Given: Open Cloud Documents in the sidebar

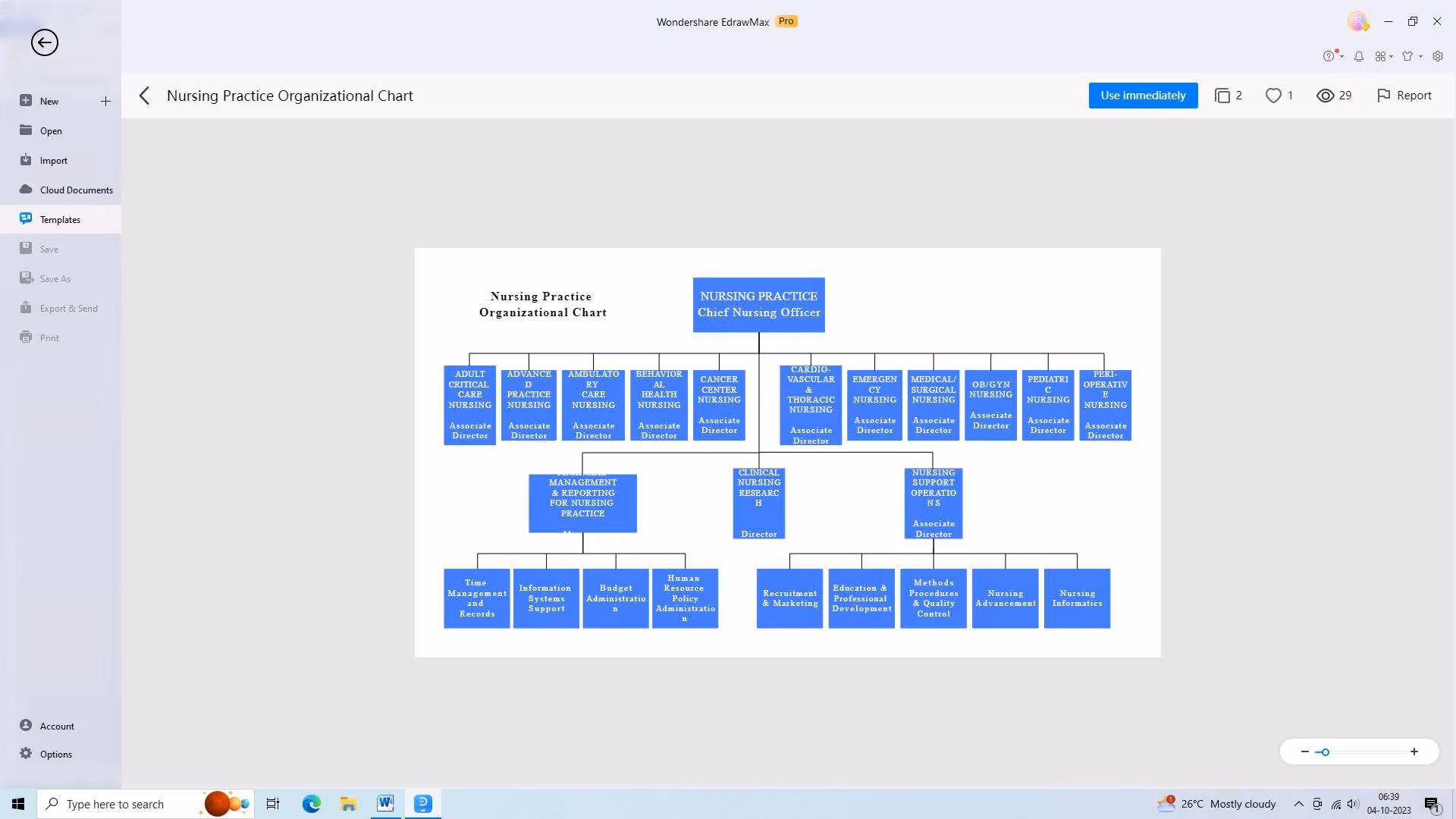Looking at the screenshot, I should tap(76, 190).
